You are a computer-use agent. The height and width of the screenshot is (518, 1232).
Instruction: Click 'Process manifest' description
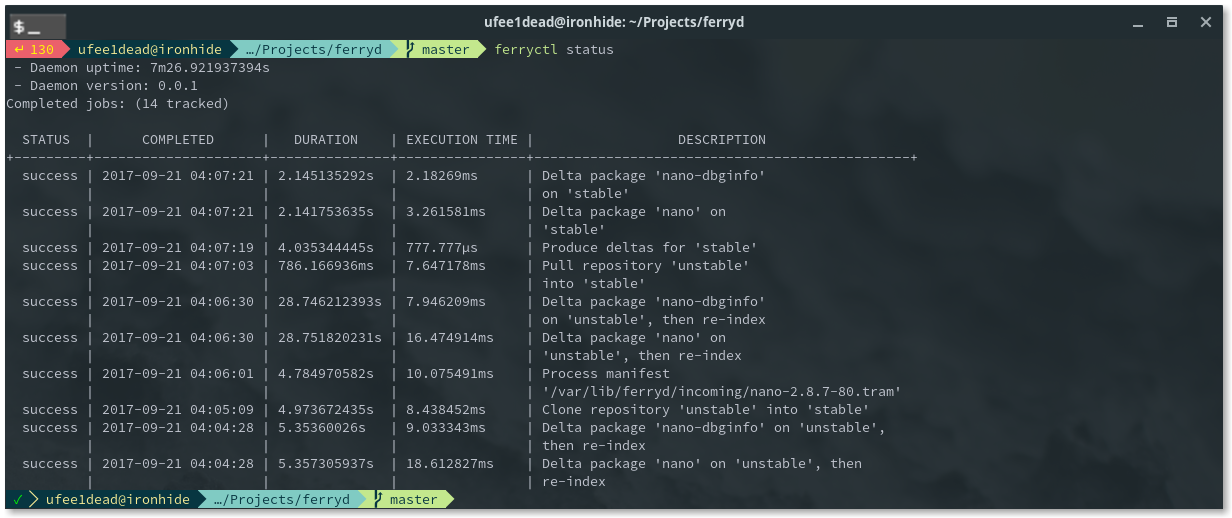click(x=606, y=373)
